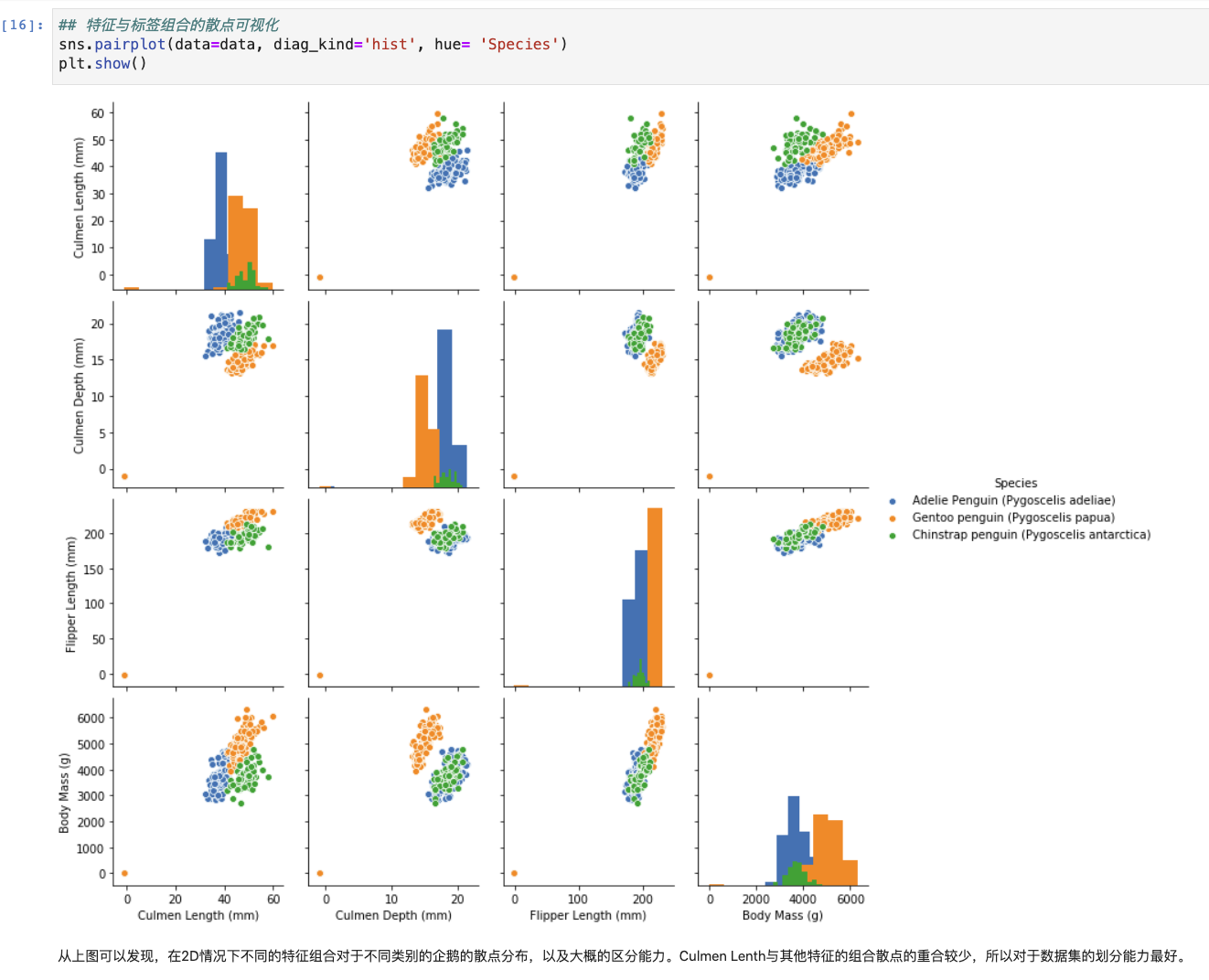Click the vertical "Culmen Depth (mm)" y-axis label
1209x980 pixels.
click(79, 395)
